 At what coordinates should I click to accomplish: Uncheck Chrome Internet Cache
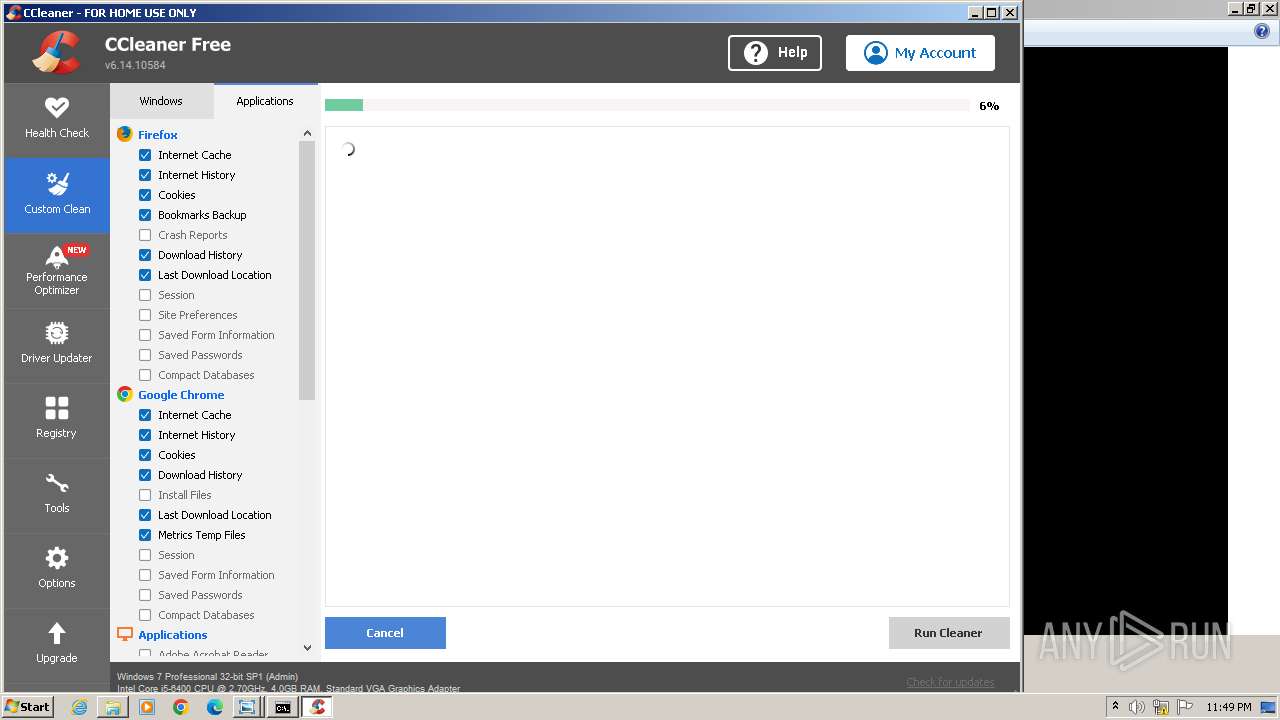click(145, 415)
